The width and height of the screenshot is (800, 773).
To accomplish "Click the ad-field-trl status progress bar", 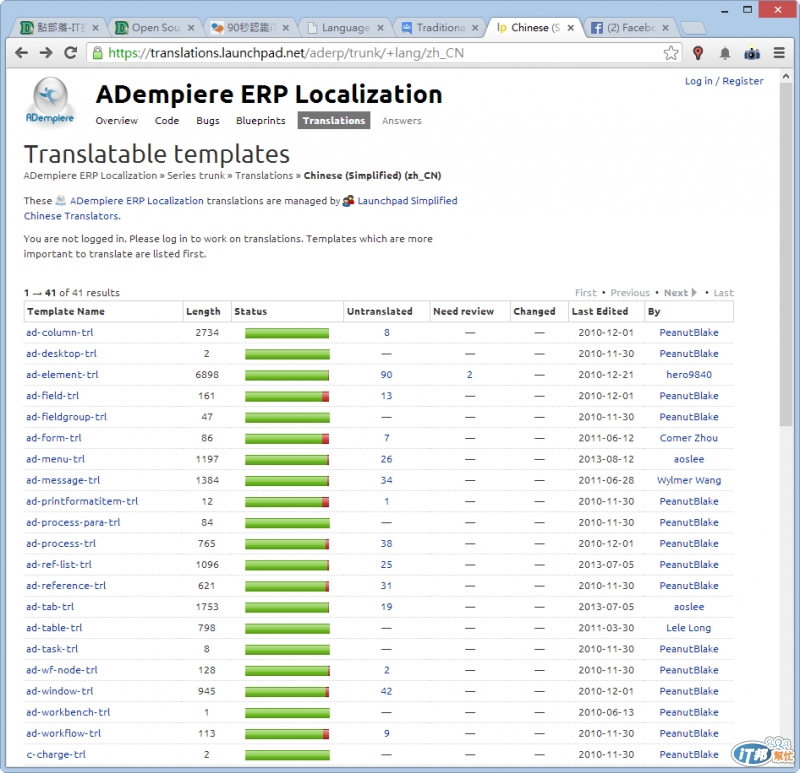I will click(x=287, y=396).
